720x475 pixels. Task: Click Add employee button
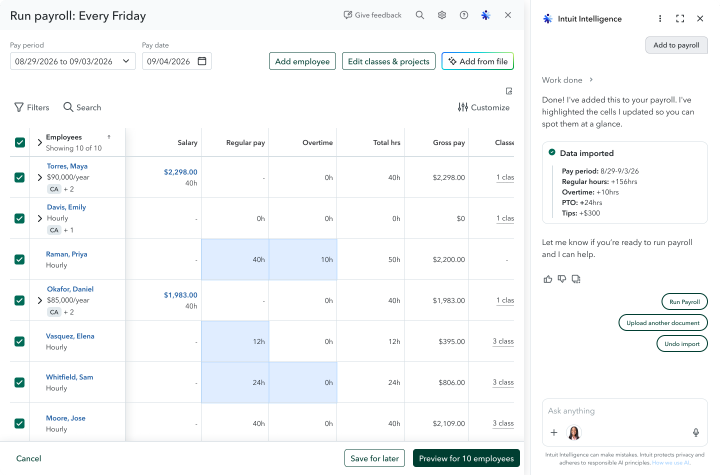302,61
